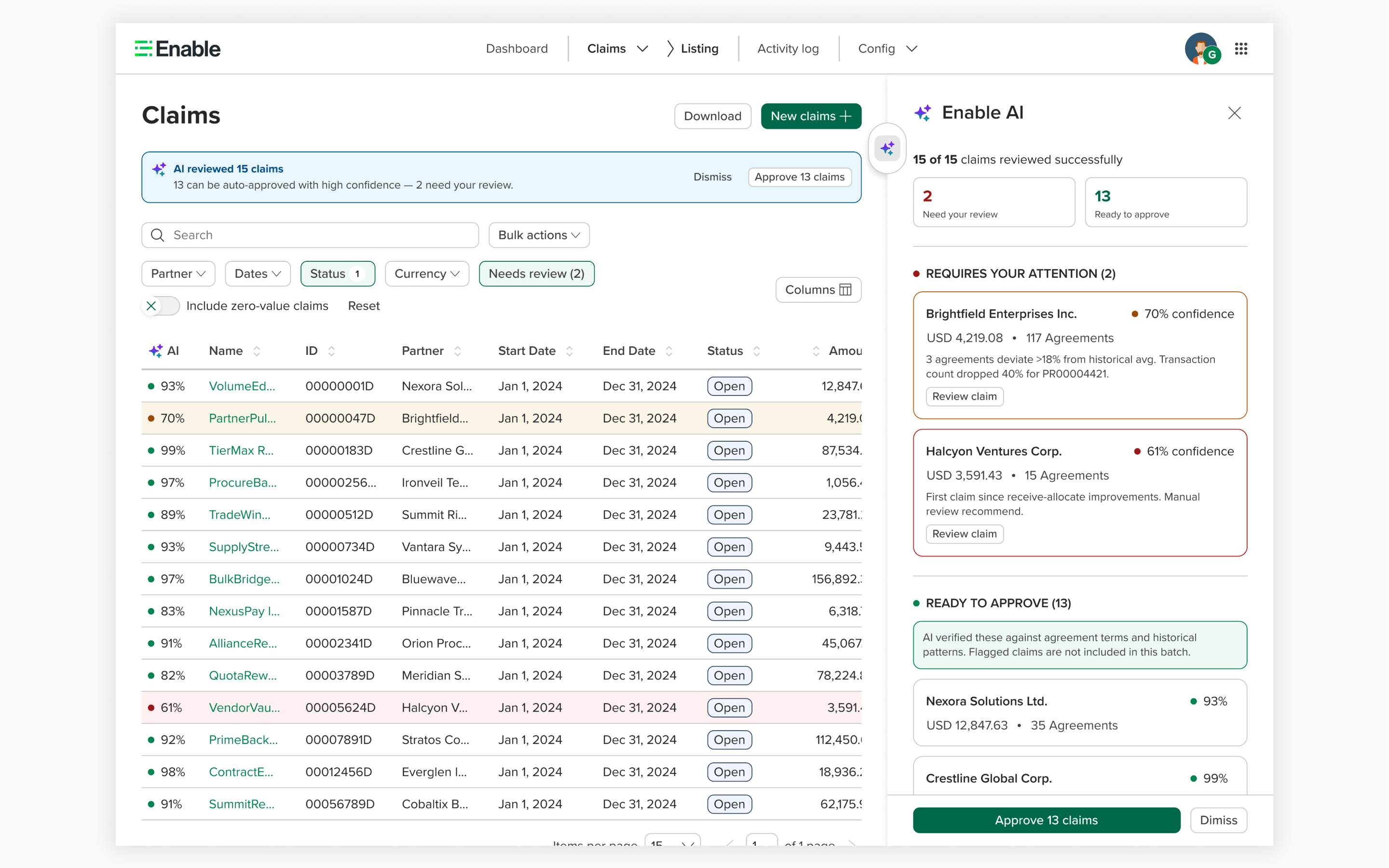The width and height of the screenshot is (1389, 868).
Task: Sort by Amount column arrows
Action: (816, 351)
